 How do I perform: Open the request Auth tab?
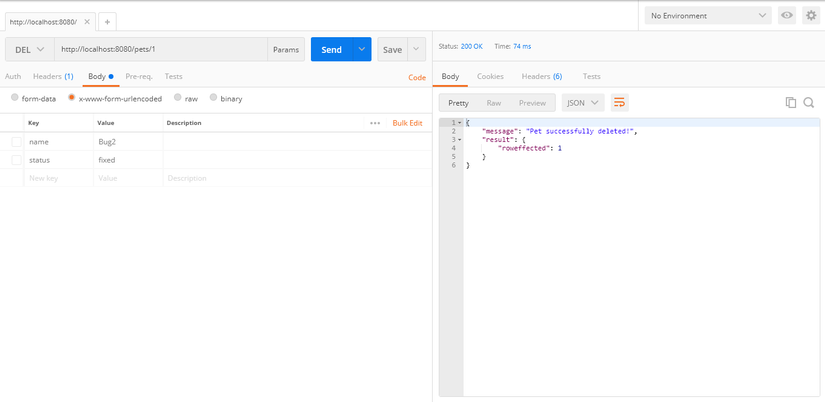point(13,77)
